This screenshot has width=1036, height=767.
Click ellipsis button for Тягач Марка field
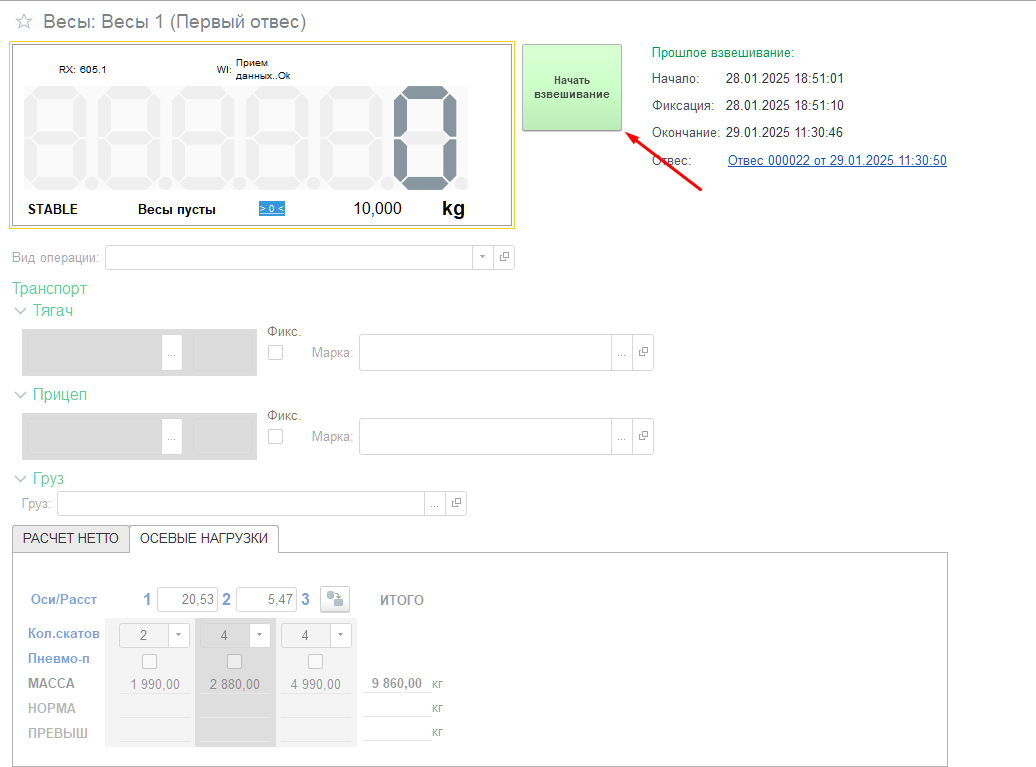point(622,353)
